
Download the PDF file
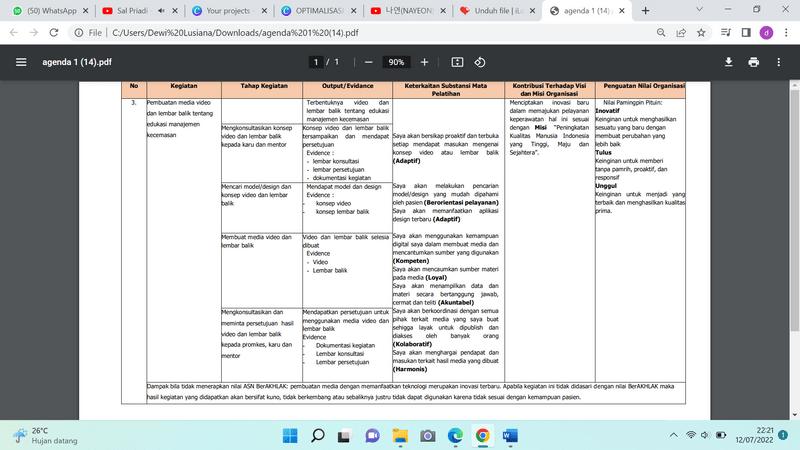tap(729, 62)
